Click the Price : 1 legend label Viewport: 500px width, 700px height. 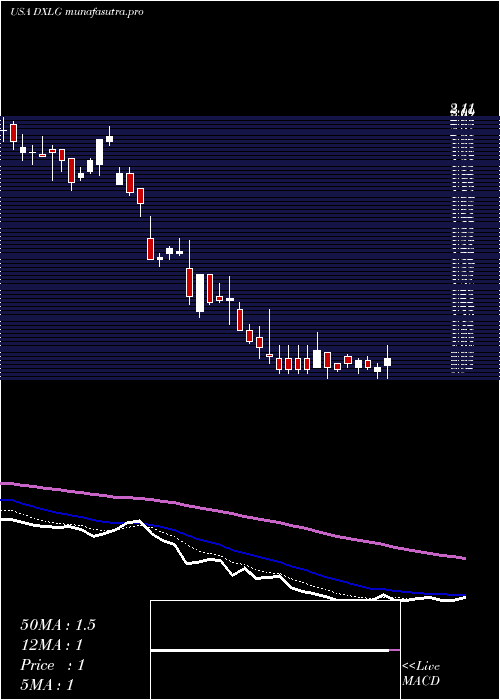pyautogui.click(x=52, y=665)
